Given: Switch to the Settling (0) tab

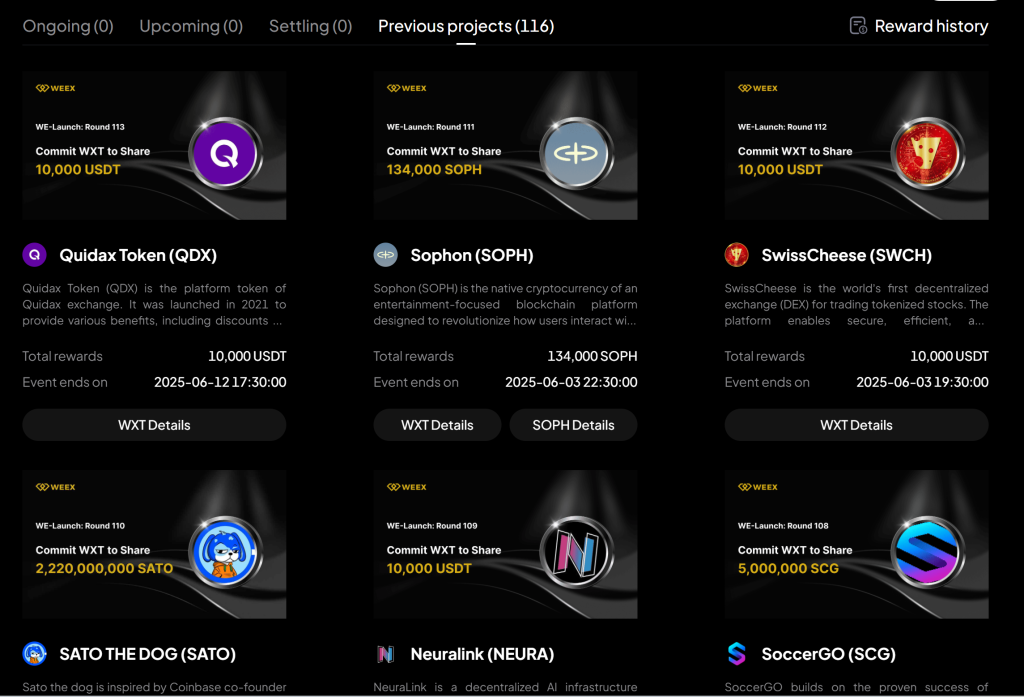Looking at the screenshot, I should tap(311, 26).
